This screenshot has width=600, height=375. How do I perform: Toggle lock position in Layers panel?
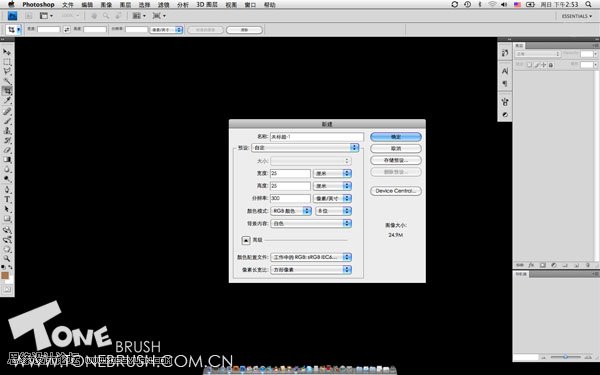[543, 65]
